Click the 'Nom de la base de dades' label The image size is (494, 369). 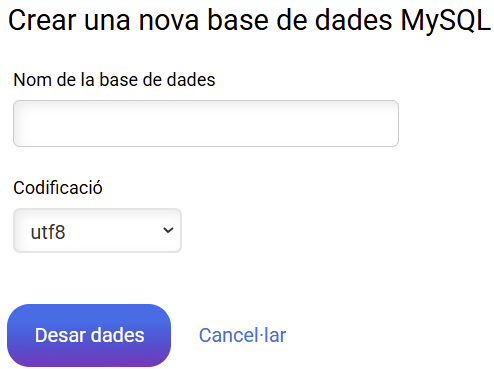[114, 80]
